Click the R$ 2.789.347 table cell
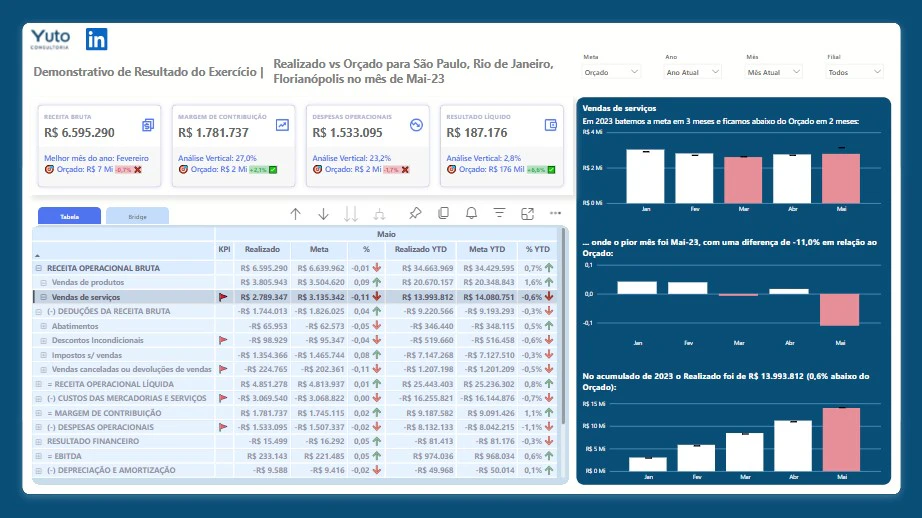 (263, 297)
